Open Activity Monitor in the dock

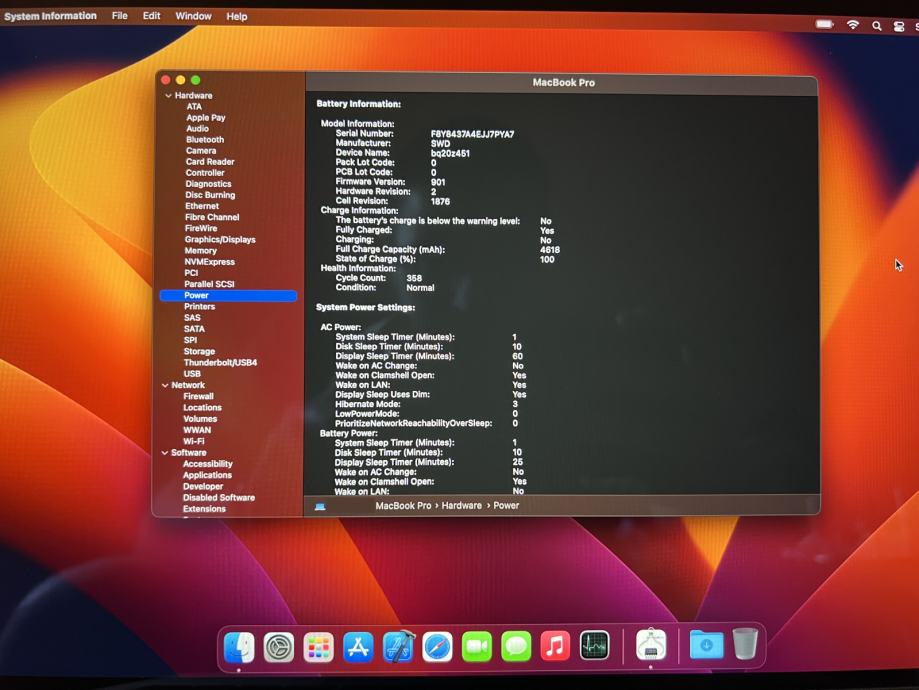point(595,647)
